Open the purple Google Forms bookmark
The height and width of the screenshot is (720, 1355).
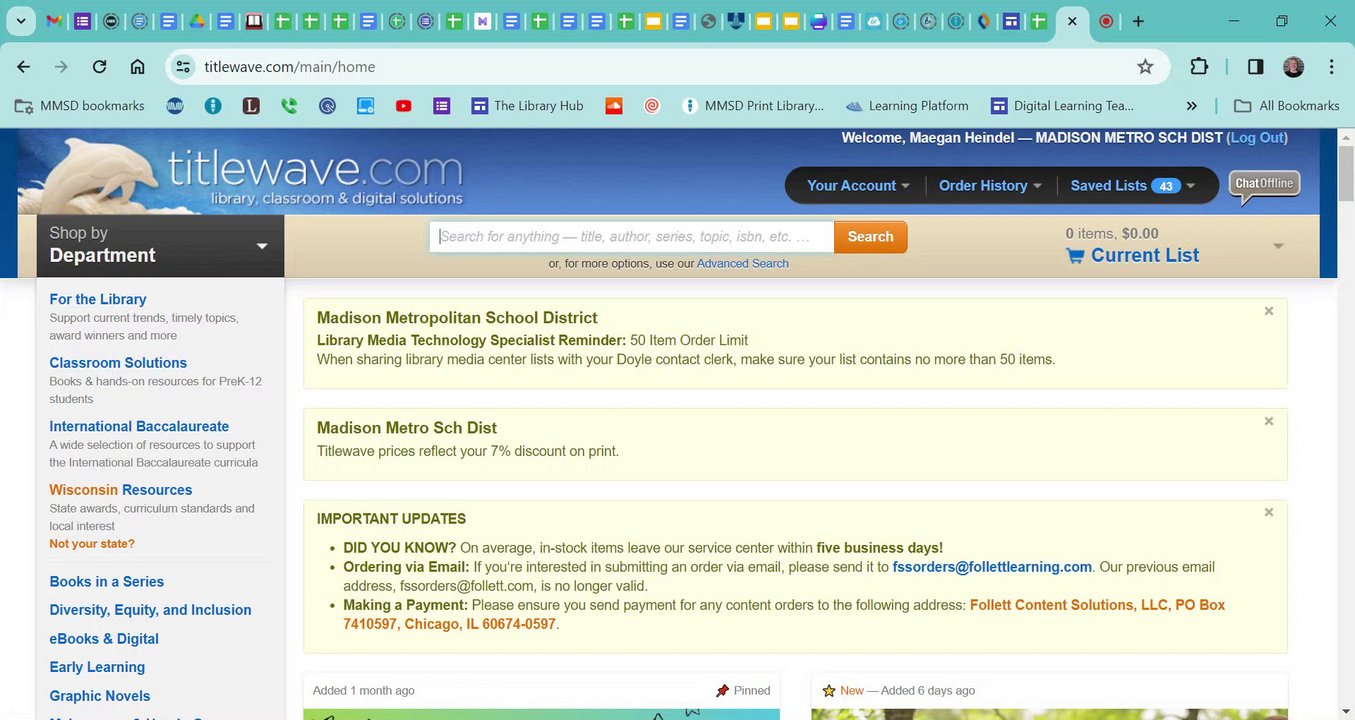pos(442,106)
